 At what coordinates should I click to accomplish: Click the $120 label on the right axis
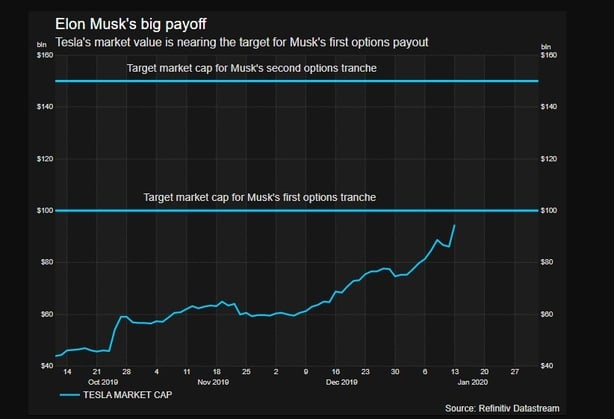(x=550, y=159)
